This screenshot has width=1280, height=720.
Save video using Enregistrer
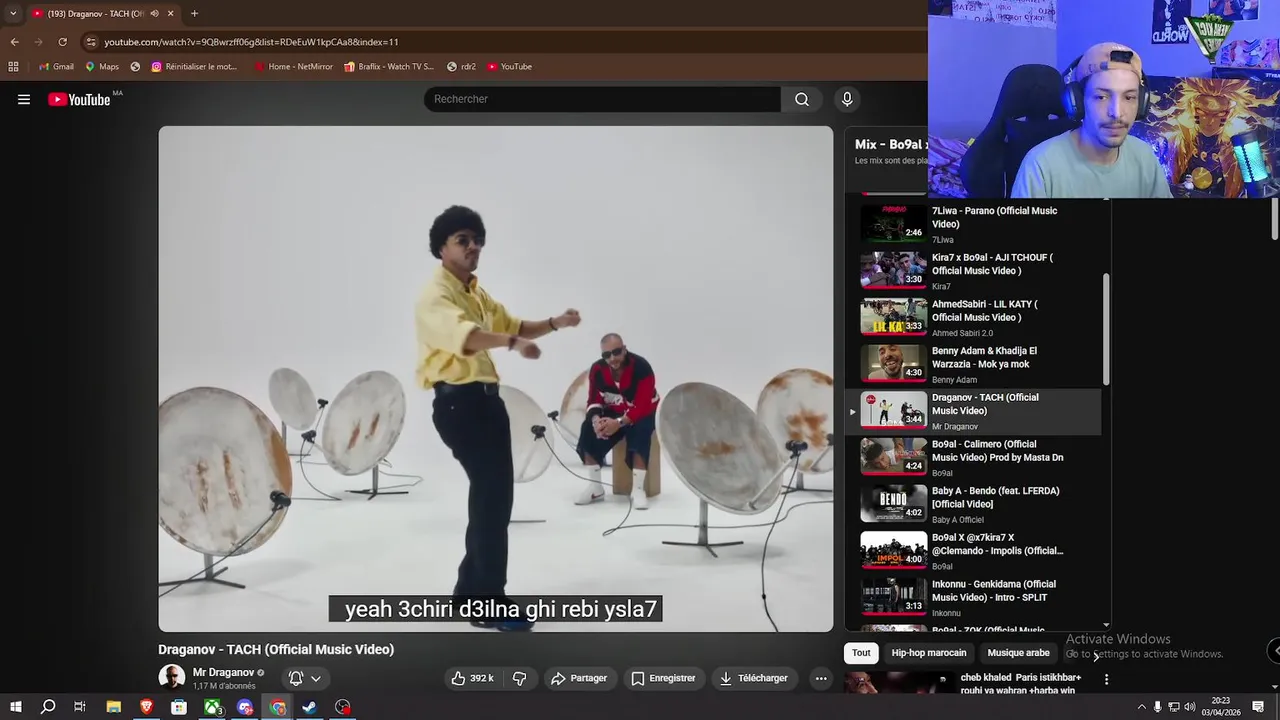(x=663, y=678)
